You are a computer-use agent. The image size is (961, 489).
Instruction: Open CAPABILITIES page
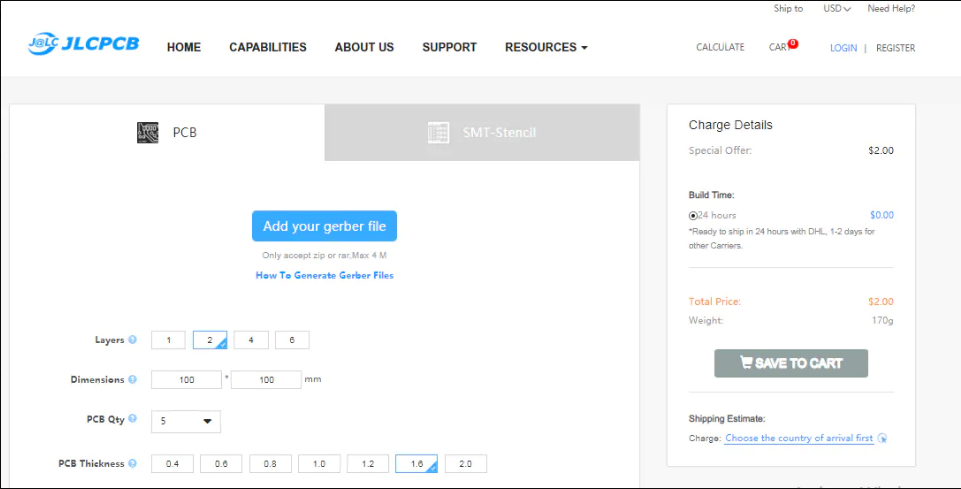point(268,47)
